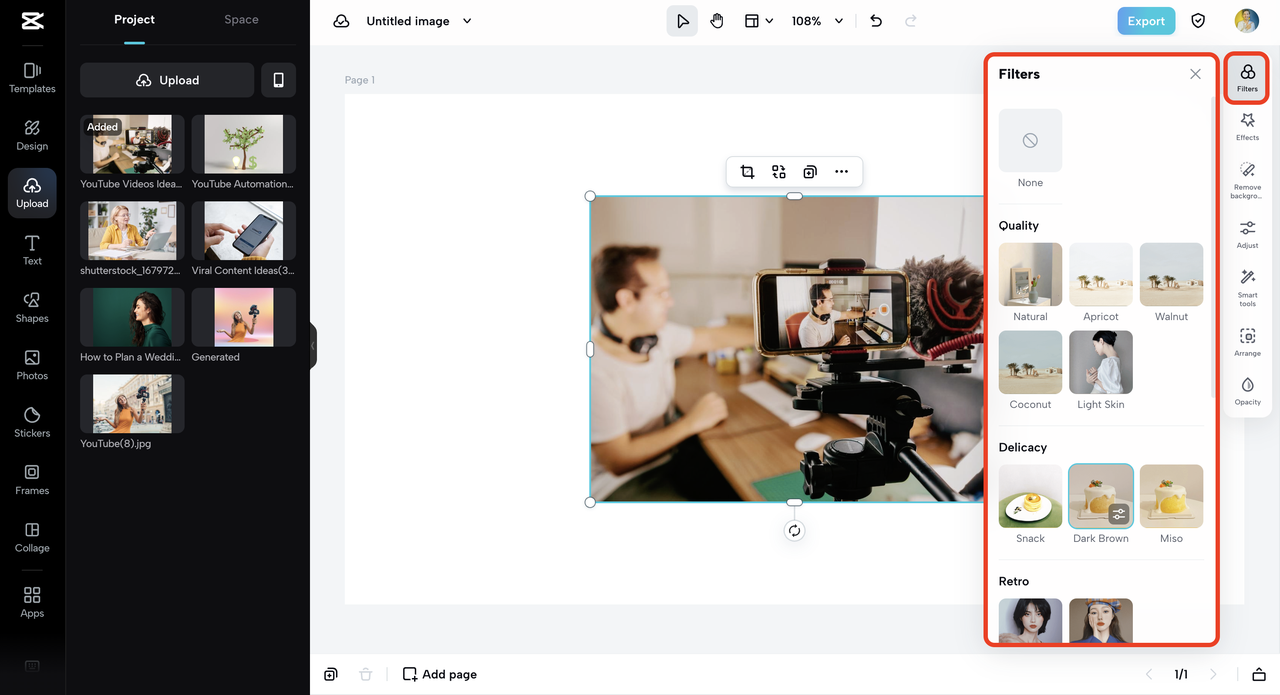Open the 108% zoom level dropdown
The image size is (1280, 695).
(x=818, y=21)
